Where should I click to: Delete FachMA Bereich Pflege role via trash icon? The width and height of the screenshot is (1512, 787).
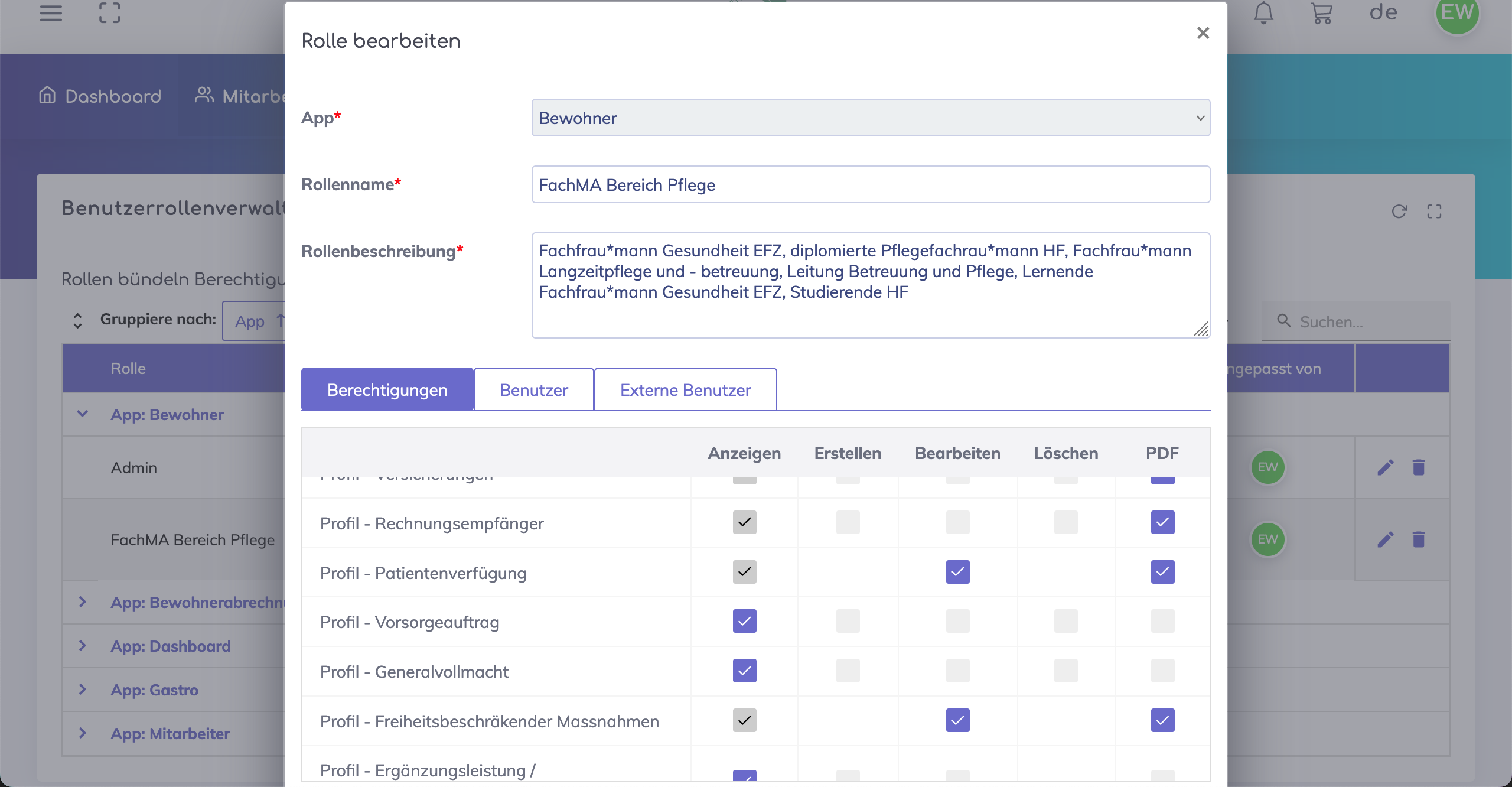click(x=1419, y=539)
